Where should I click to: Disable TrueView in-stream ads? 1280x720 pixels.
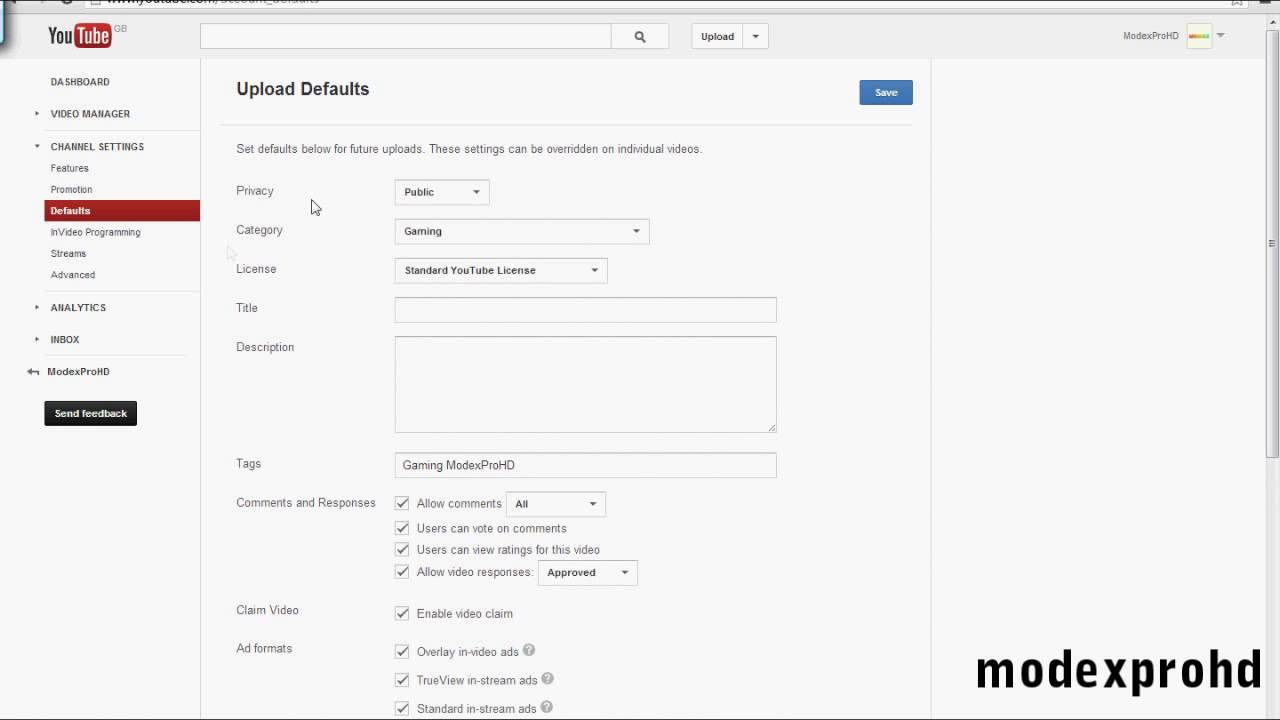point(402,680)
